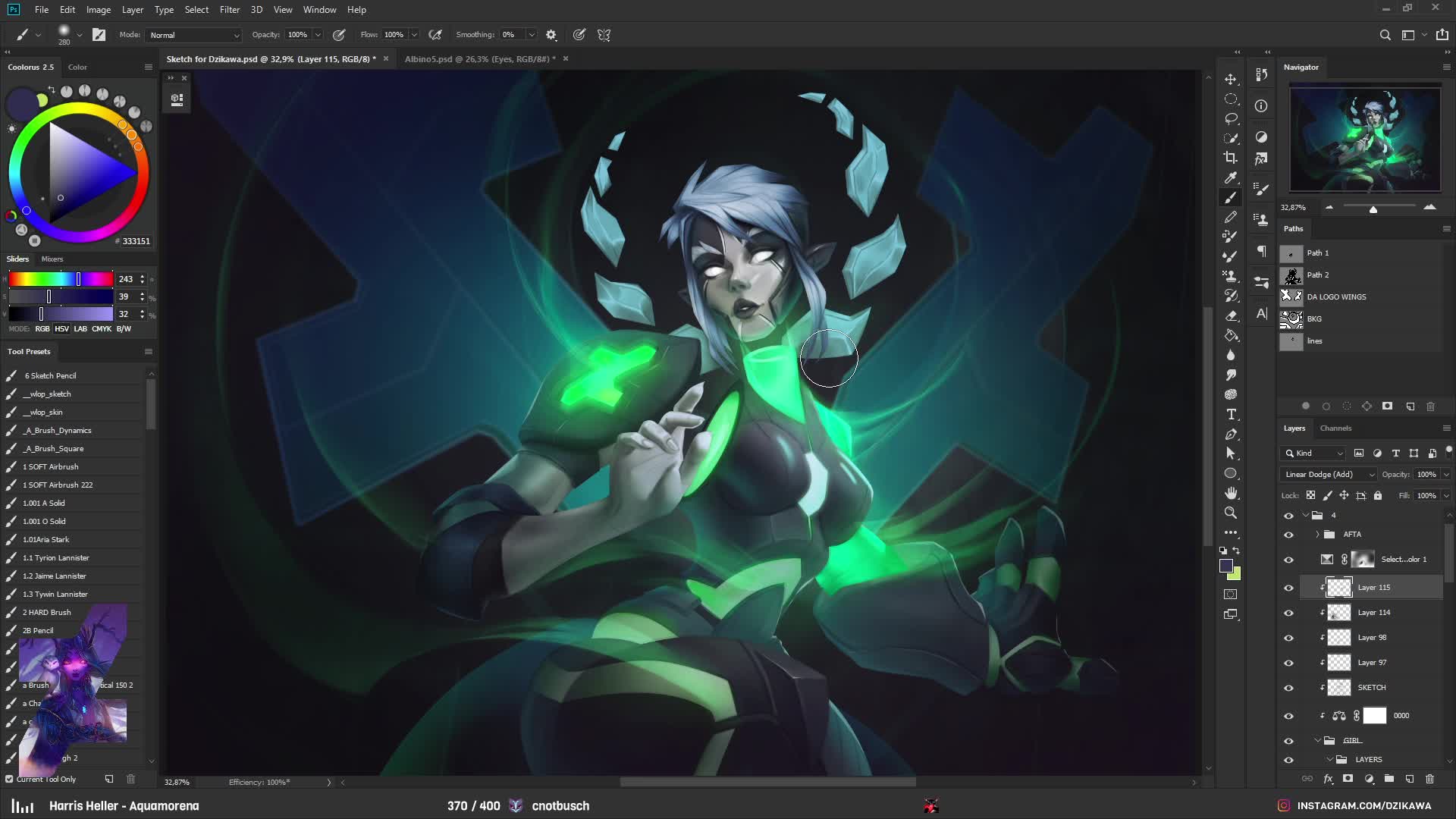Select the Pencil tool
1456x819 pixels.
coord(1231,217)
